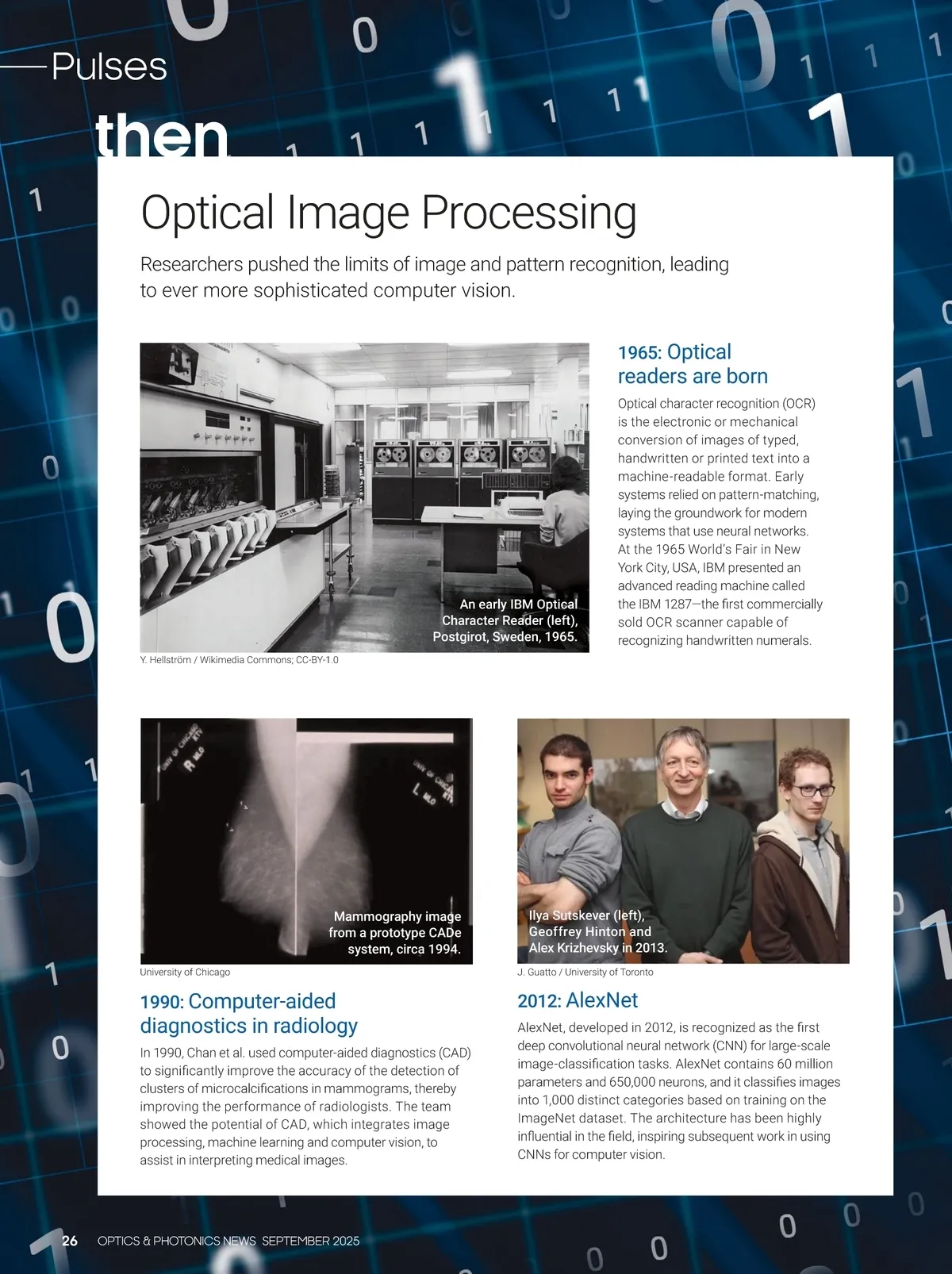The image size is (952, 1274).
Task: Click the "University of Chicago" image credit
Action: (185, 972)
